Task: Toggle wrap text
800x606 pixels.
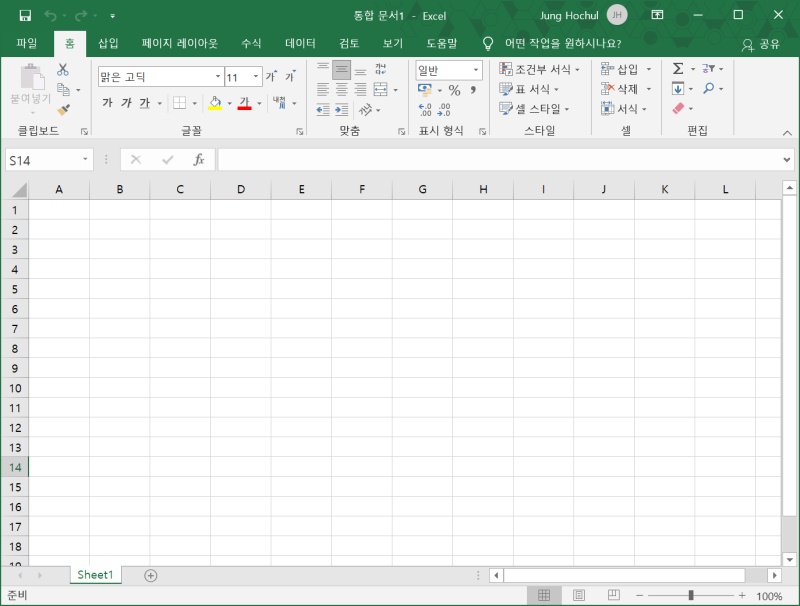Action: (381, 69)
